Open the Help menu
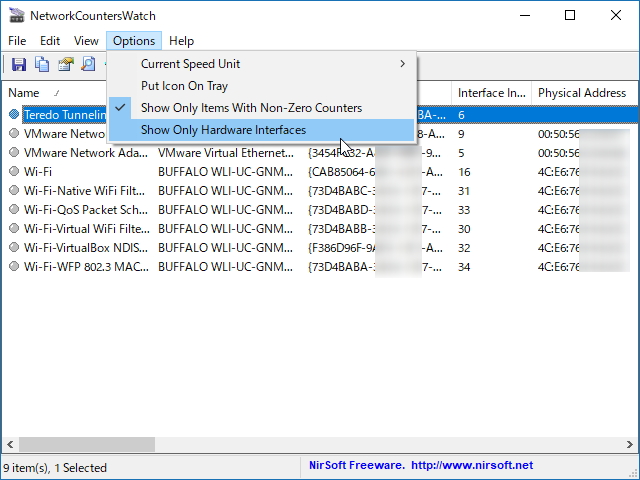 182,41
